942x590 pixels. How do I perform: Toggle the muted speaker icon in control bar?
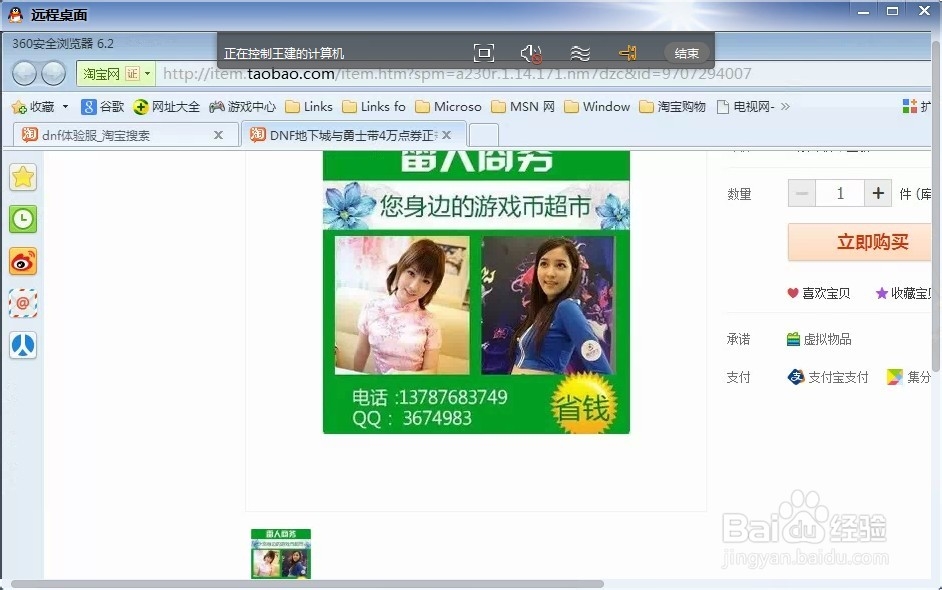[x=531, y=53]
